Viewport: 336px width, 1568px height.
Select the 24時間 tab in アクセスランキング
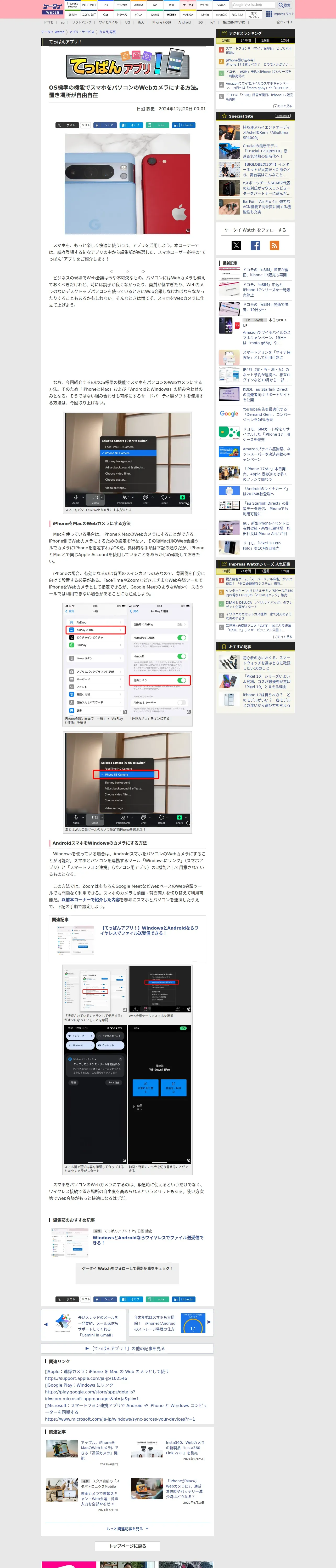click(246, 40)
